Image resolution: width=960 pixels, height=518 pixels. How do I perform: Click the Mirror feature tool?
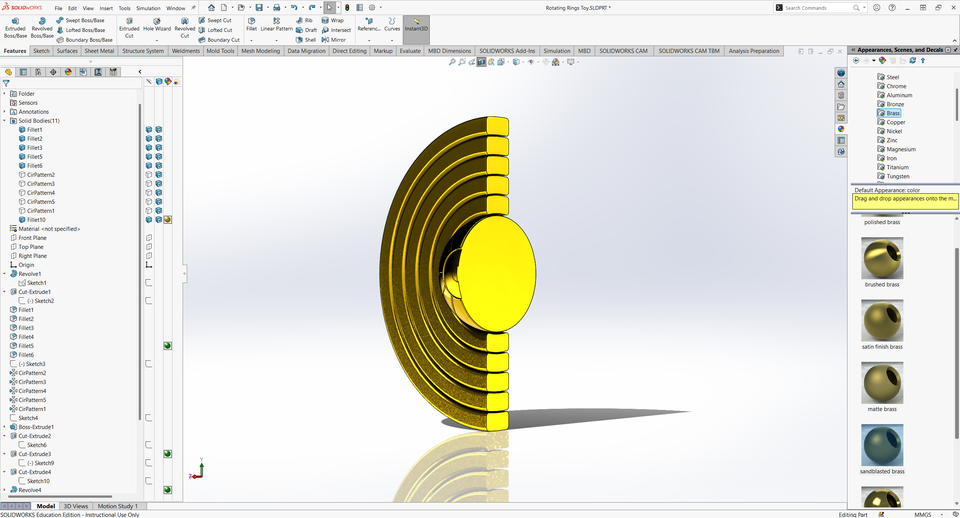337,40
